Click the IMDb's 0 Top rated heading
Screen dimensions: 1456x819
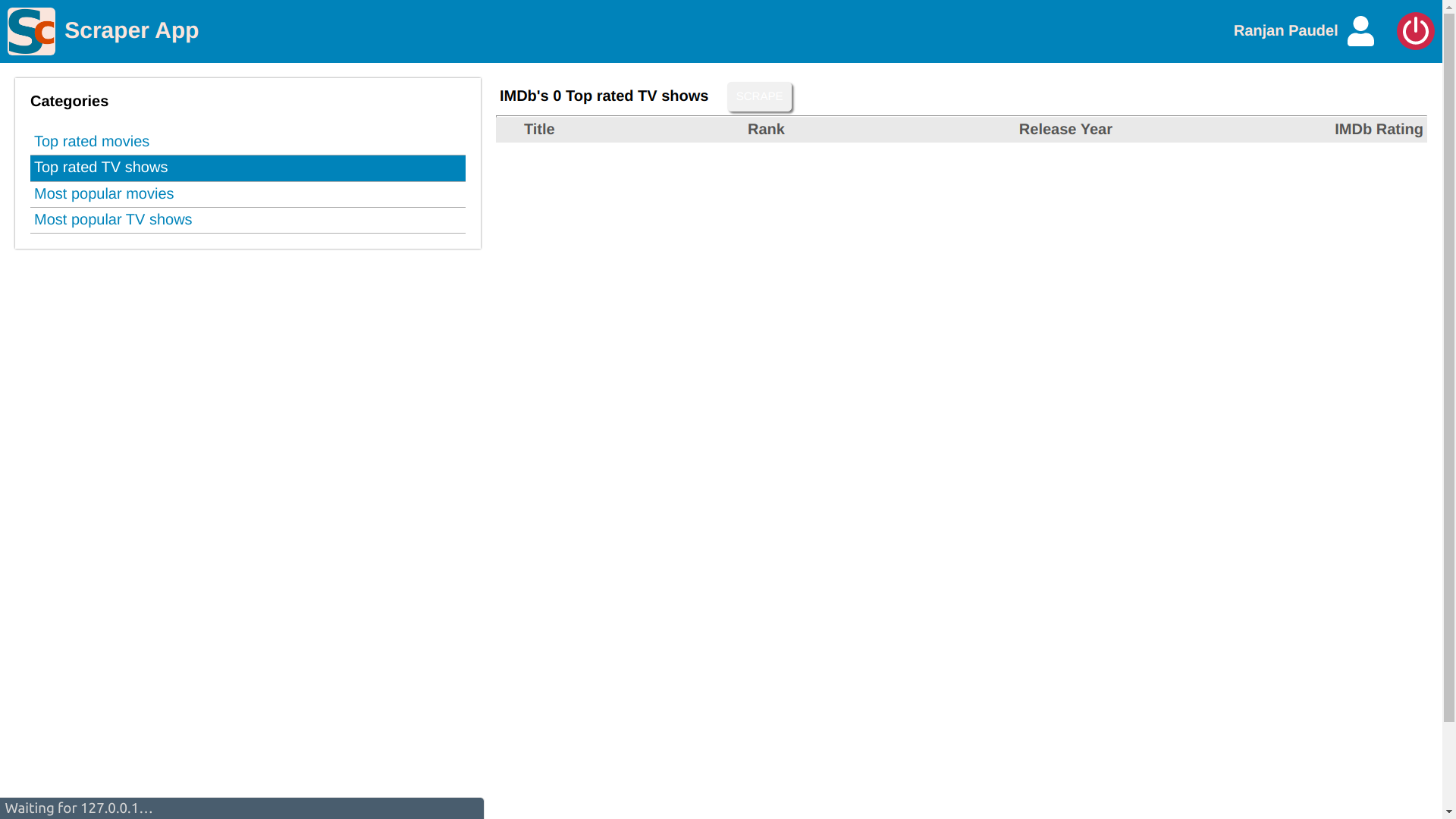604,96
